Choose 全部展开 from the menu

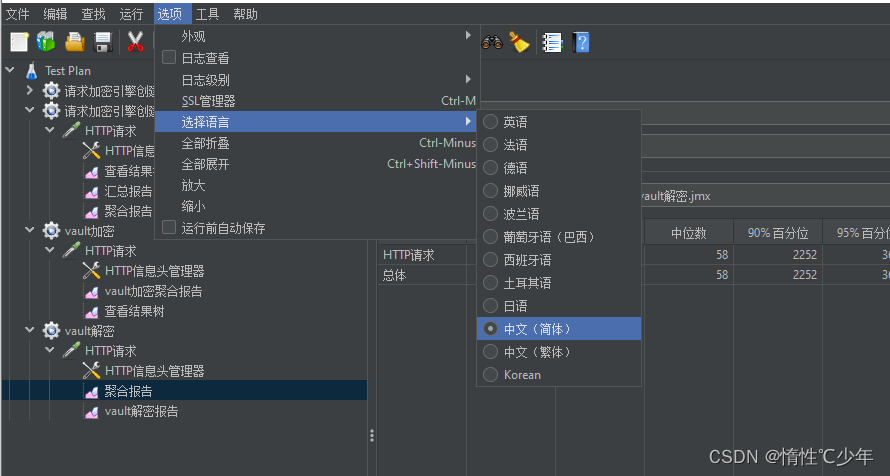[317, 164]
